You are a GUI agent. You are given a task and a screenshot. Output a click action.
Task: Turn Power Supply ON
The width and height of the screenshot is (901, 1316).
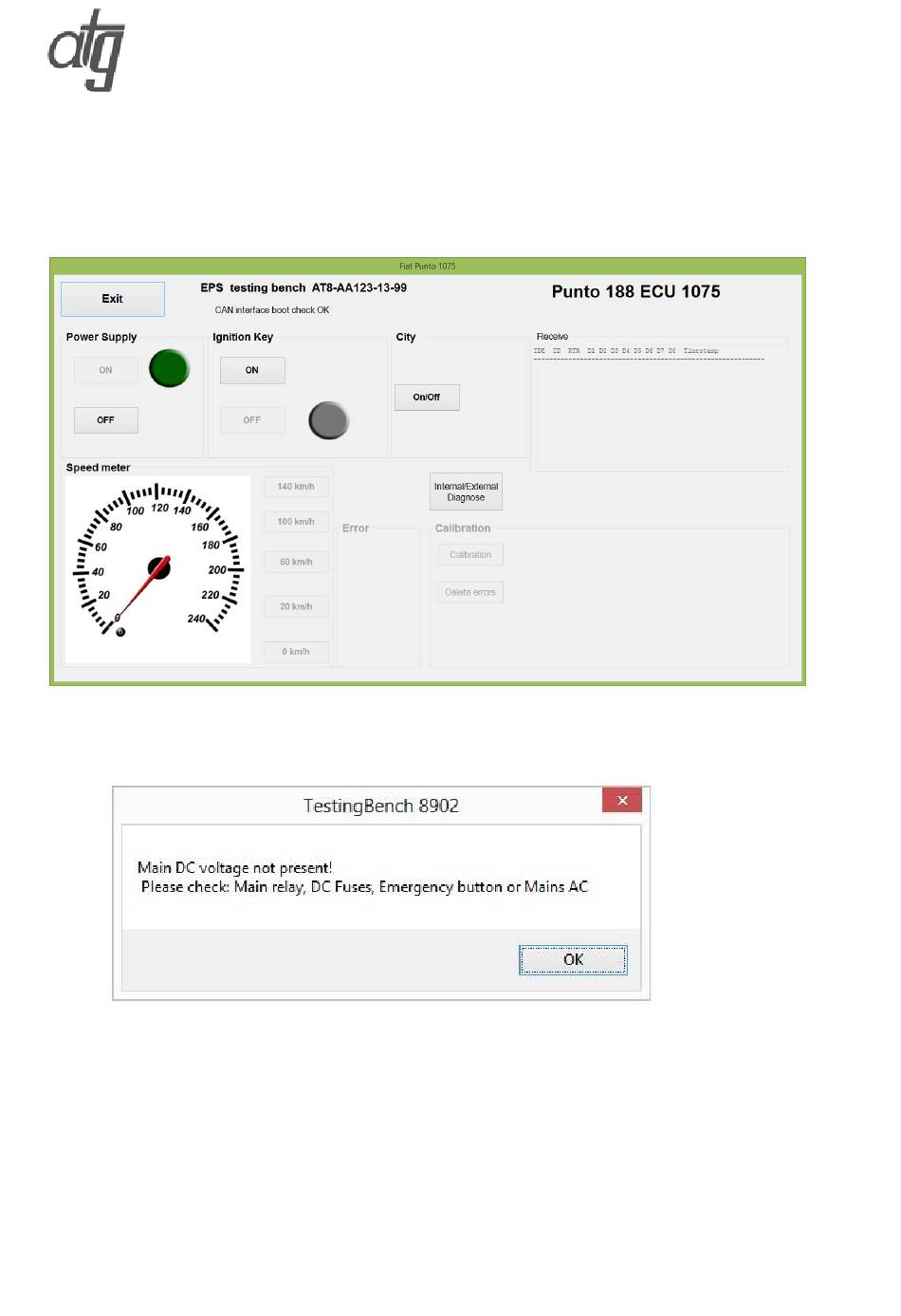tap(106, 370)
